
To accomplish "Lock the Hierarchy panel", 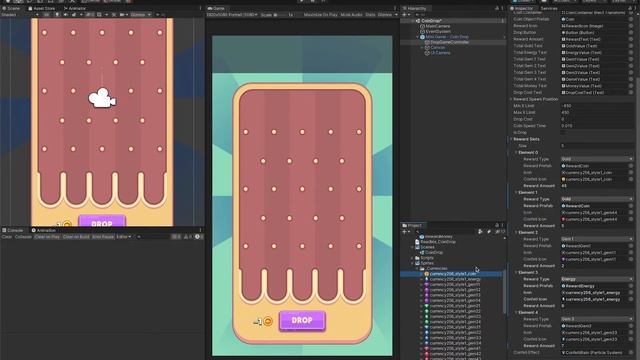I will tap(497, 8).
